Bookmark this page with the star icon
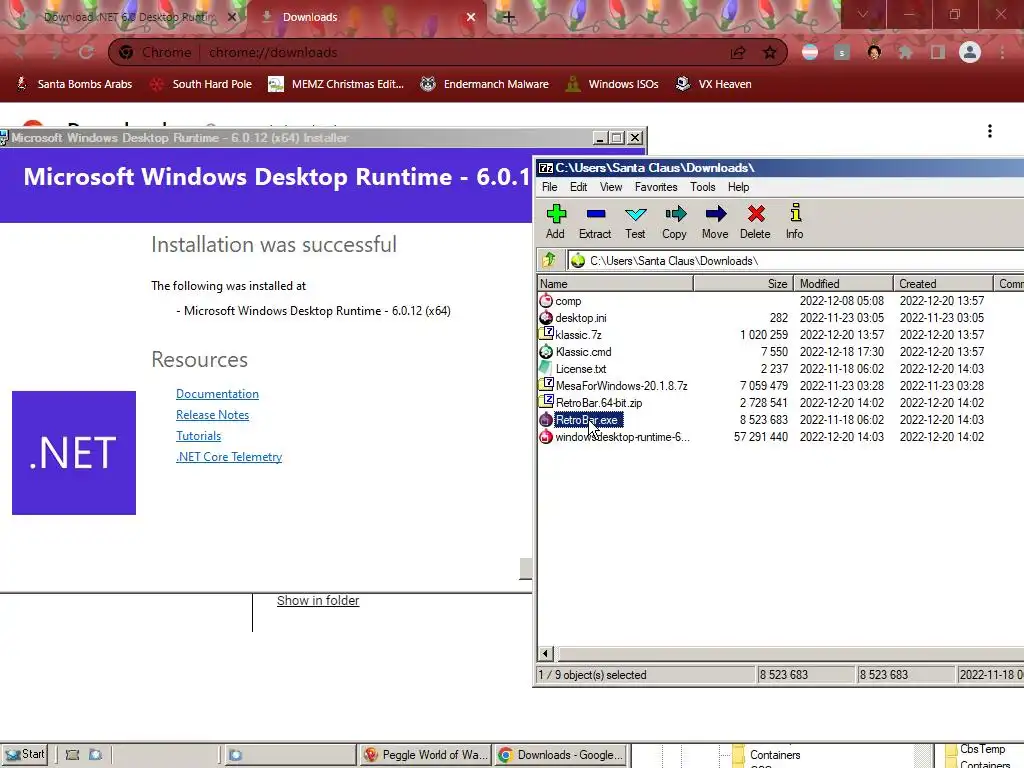 tap(770, 52)
